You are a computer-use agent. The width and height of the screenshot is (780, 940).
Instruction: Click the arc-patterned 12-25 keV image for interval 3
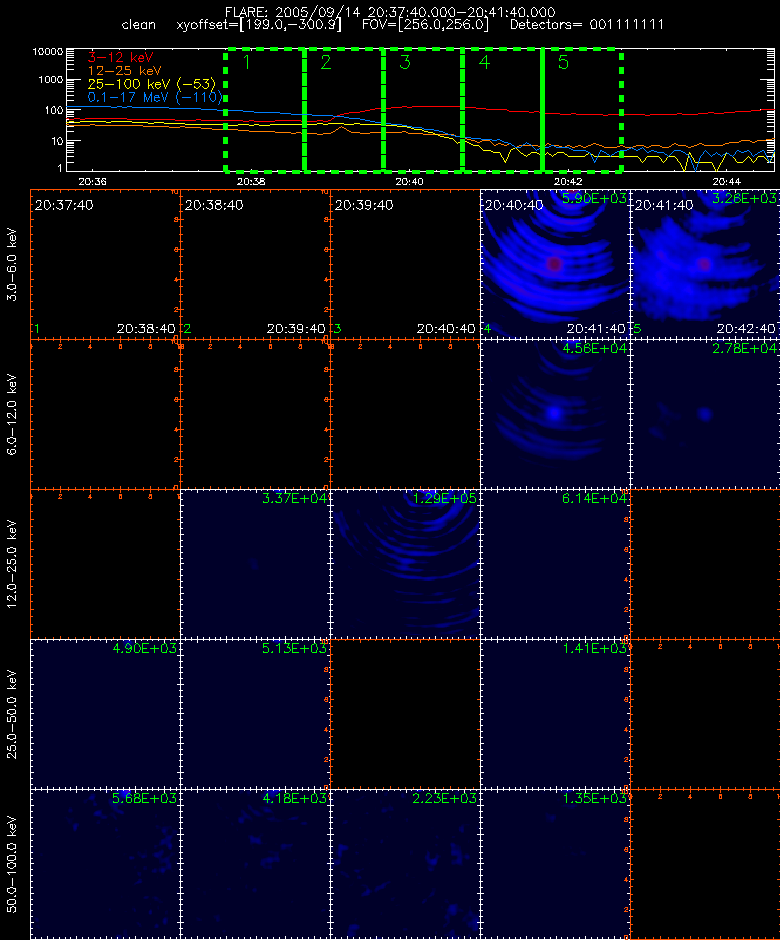point(405,564)
